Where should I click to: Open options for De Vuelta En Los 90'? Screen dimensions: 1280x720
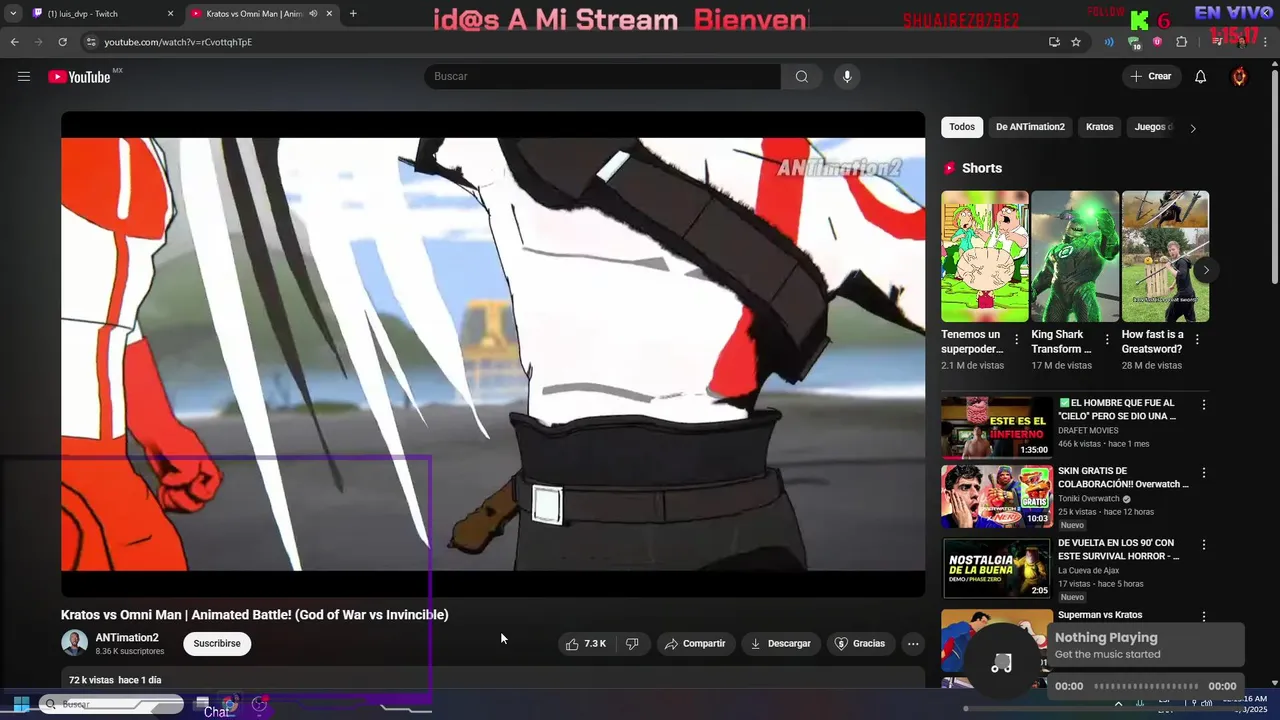click(x=1204, y=545)
